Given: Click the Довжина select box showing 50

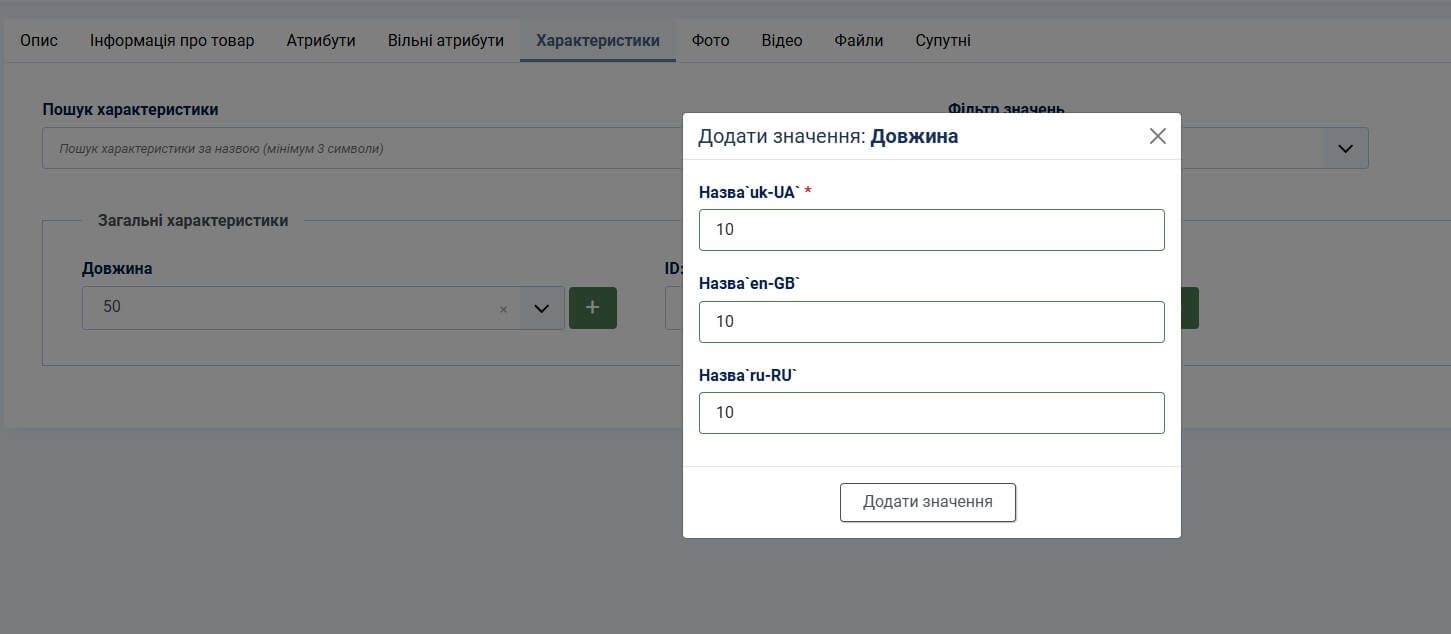Looking at the screenshot, I should pyautogui.click(x=290, y=308).
